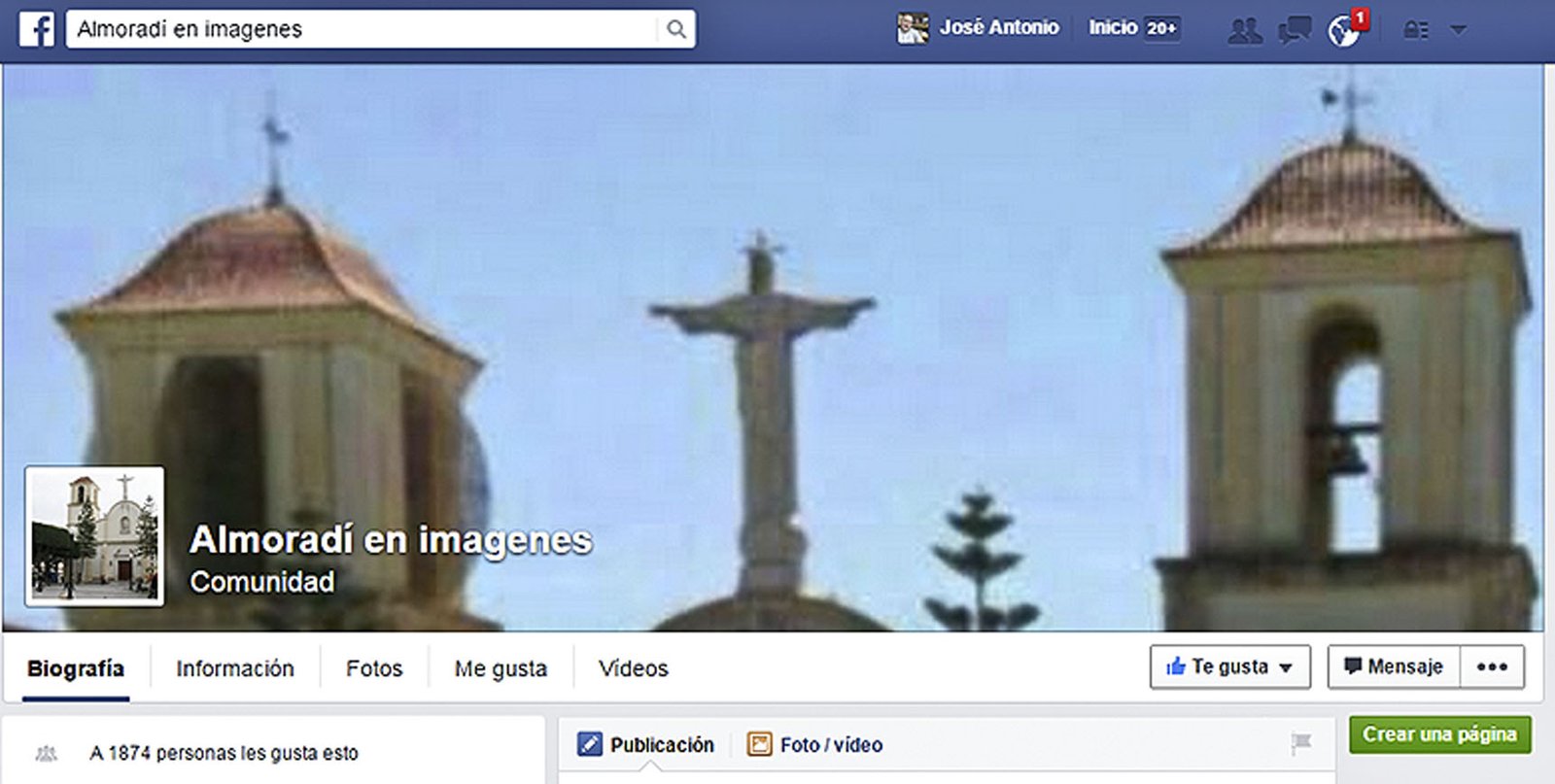Image resolution: width=1555 pixels, height=784 pixels.
Task: Open the Me gusta tab
Action: pyautogui.click(x=501, y=668)
